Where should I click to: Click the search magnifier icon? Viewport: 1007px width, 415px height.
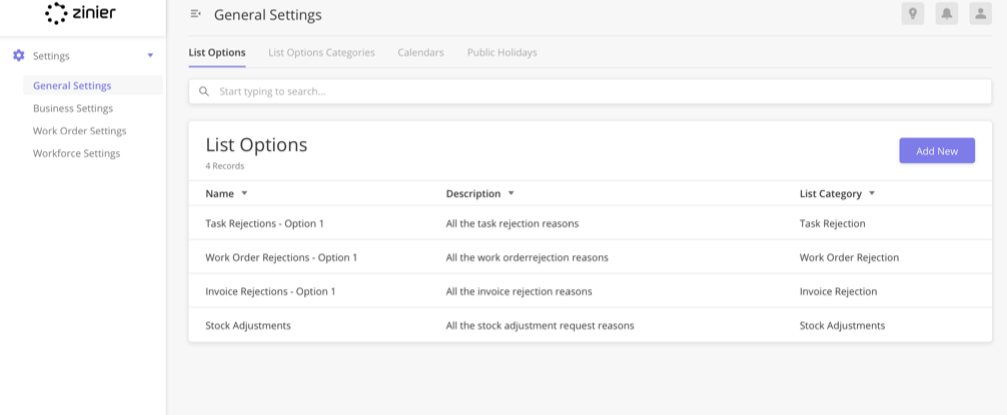pyautogui.click(x=204, y=92)
